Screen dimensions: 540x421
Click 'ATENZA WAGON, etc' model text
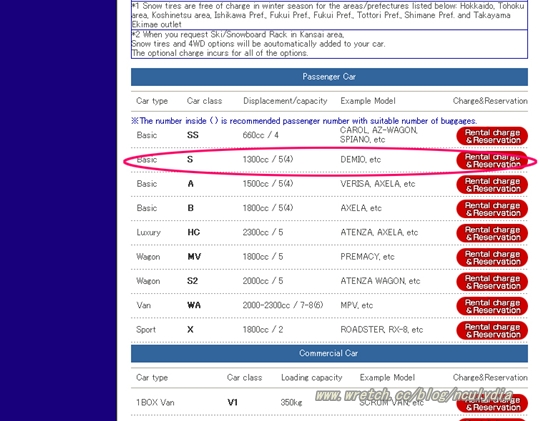coord(380,281)
